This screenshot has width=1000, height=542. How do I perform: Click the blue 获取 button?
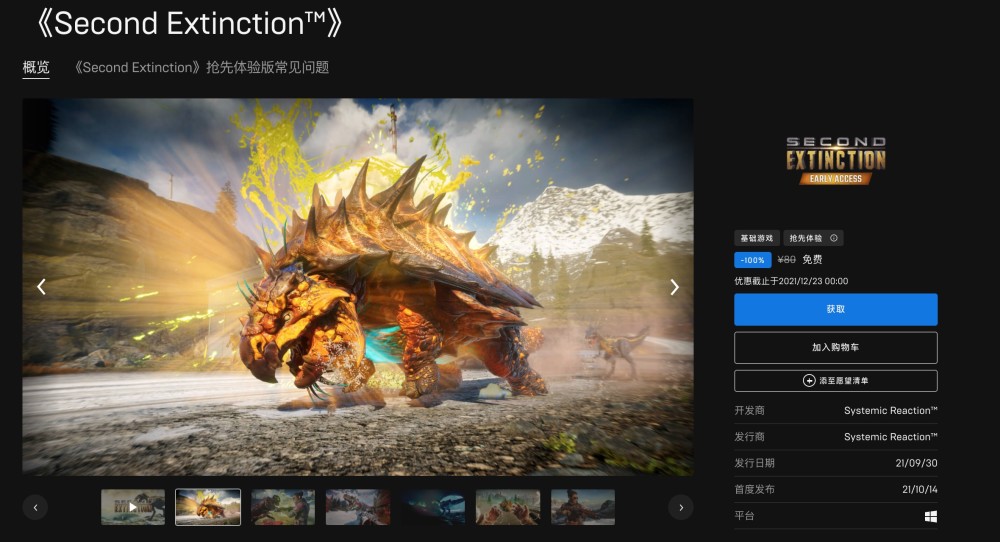click(x=835, y=309)
